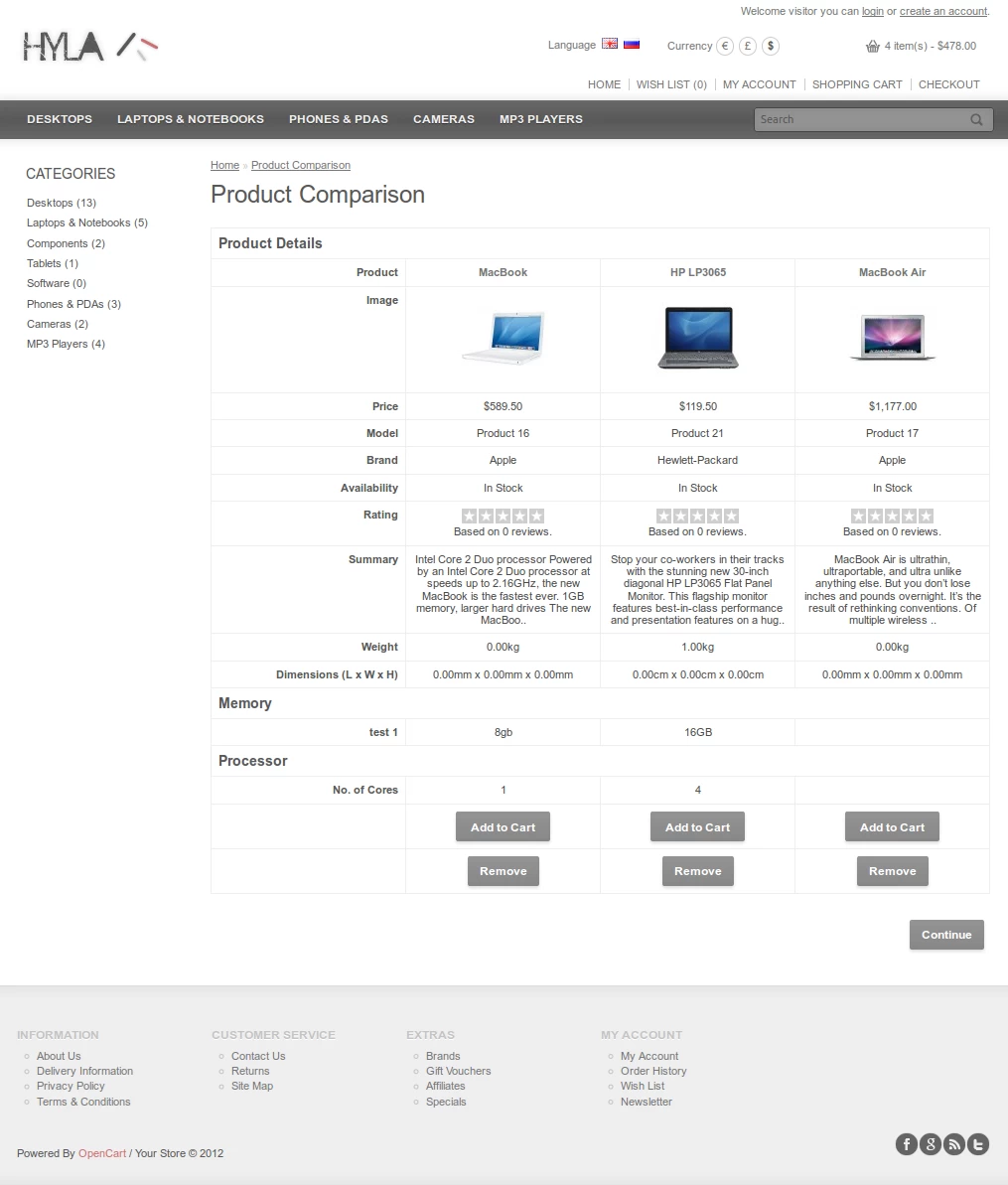Open the Twitter footer icon
This screenshot has width=1008, height=1185.
[978, 1144]
